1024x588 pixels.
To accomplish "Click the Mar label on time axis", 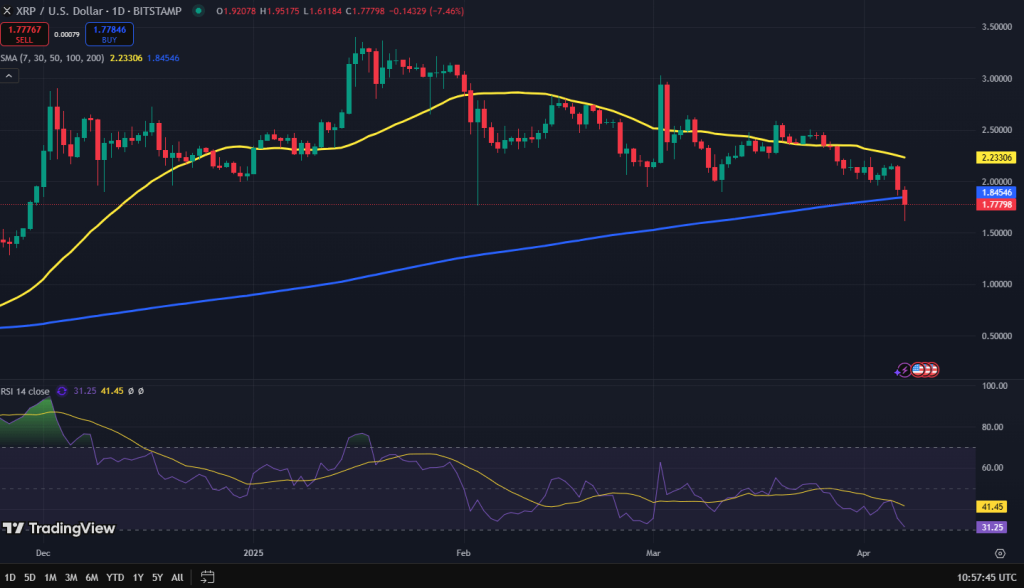I will [x=653, y=553].
